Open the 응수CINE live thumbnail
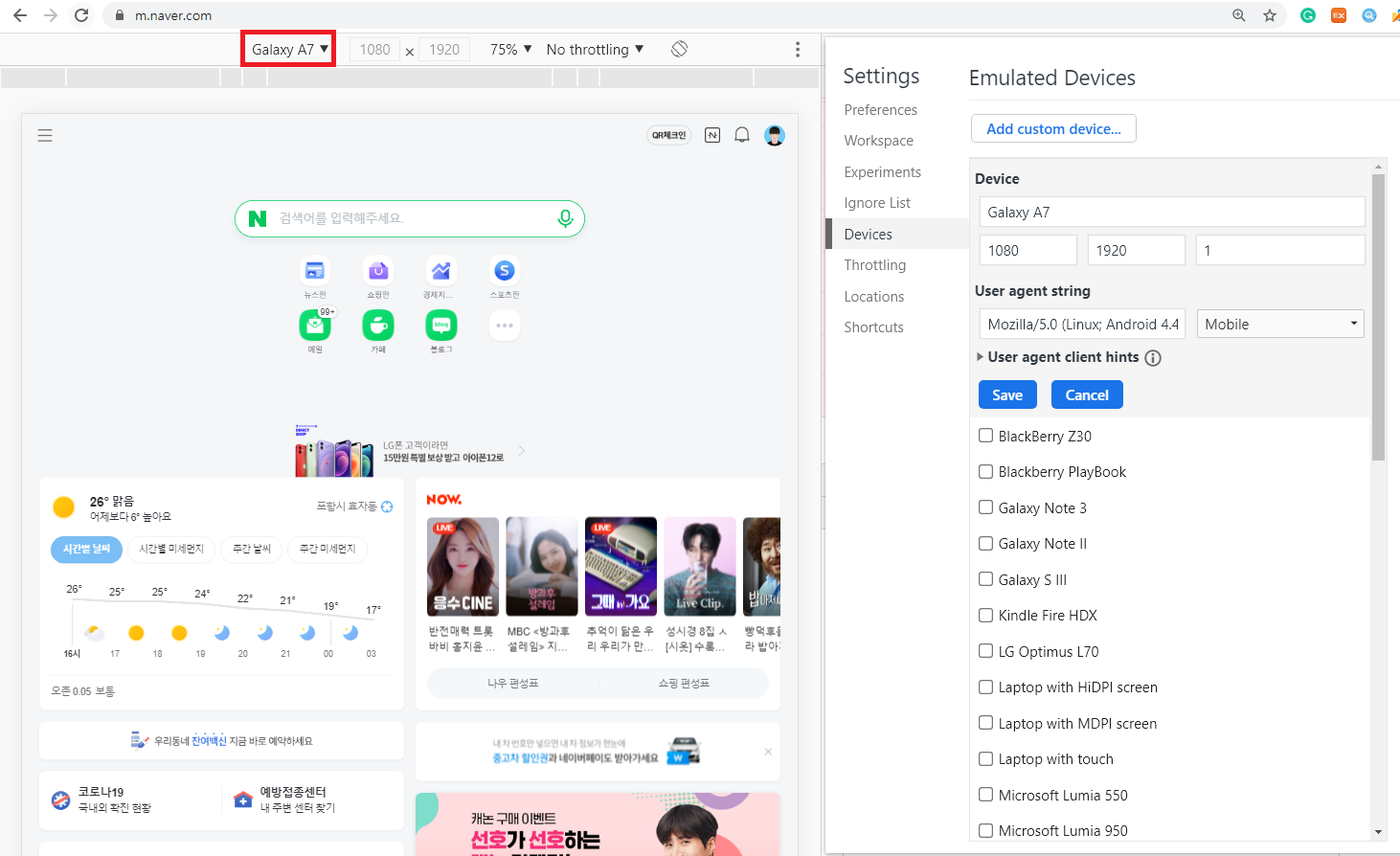Screen dimensions: 1400x856 click(x=463, y=567)
